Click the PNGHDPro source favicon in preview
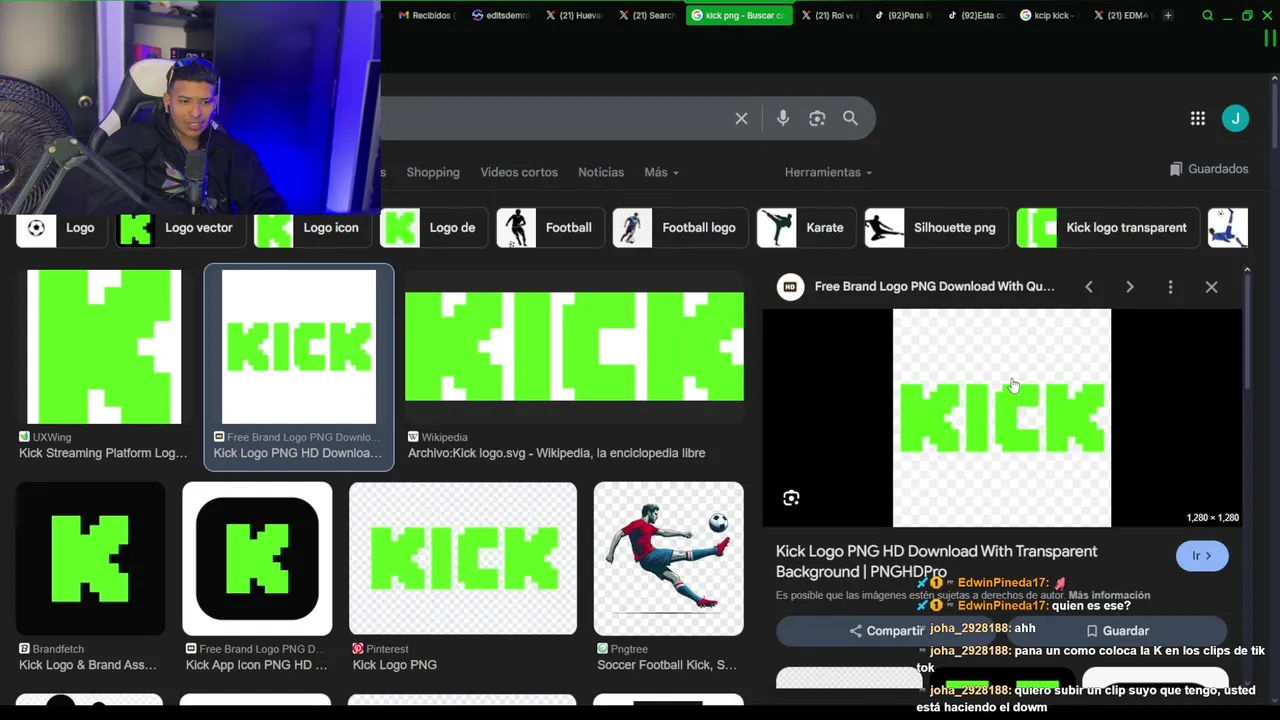The image size is (1280, 720). pyautogui.click(x=790, y=287)
